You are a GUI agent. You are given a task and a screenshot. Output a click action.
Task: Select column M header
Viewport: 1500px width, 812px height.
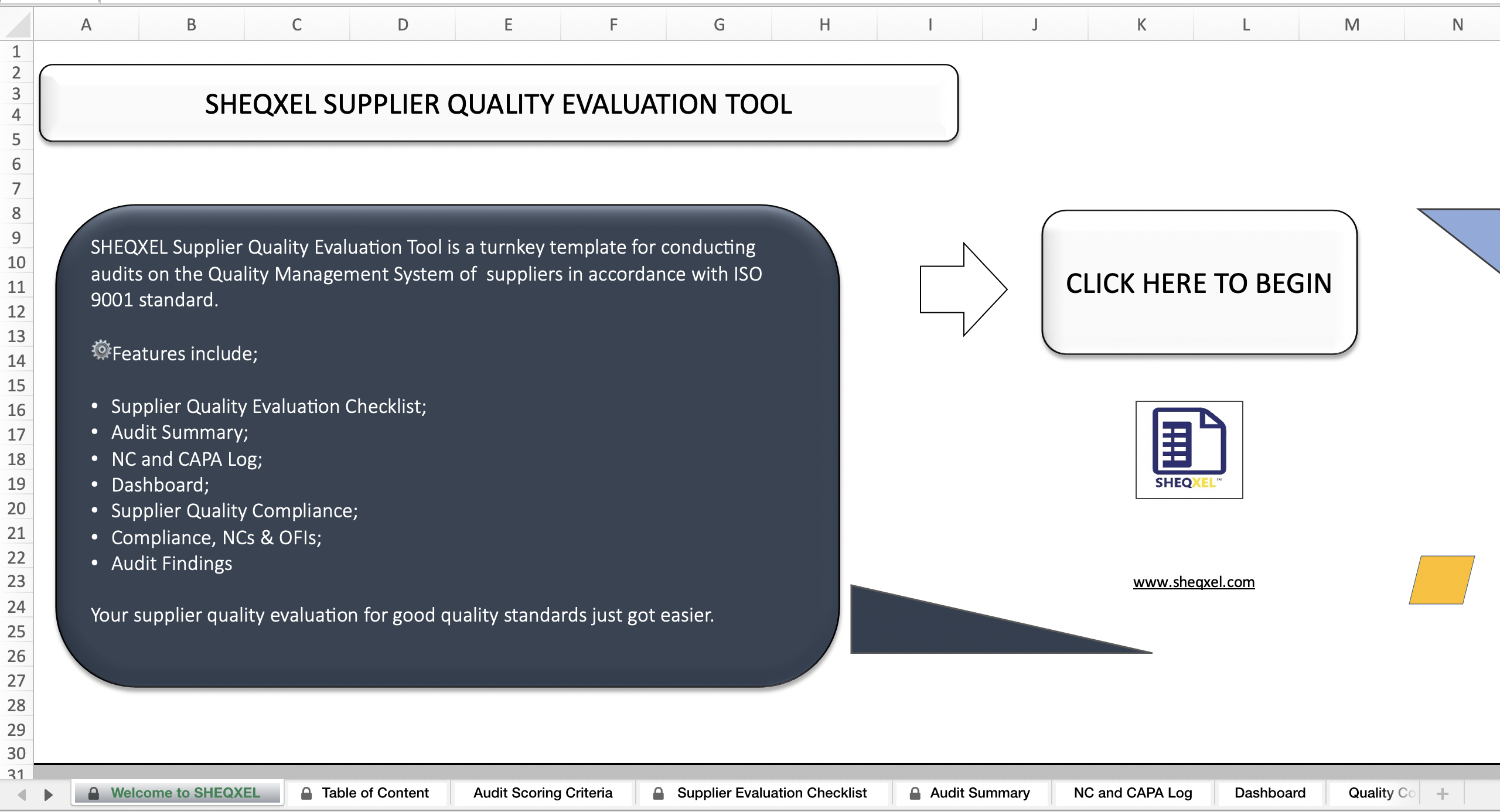pos(1352,25)
